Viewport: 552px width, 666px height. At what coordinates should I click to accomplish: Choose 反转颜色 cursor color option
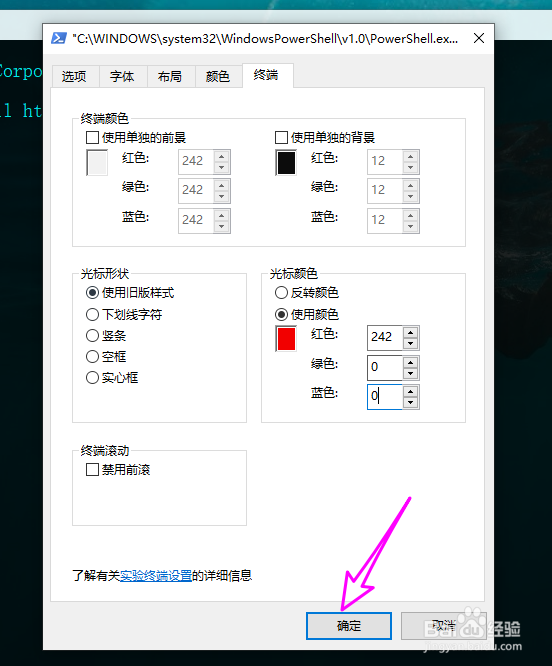click(x=282, y=293)
